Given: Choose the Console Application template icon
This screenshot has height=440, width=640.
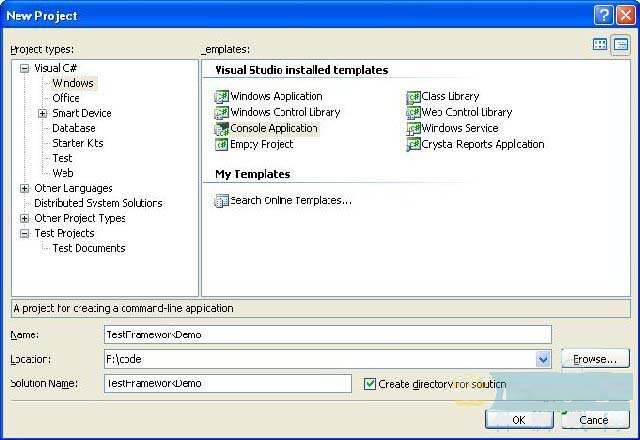Looking at the screenshot, I should (222, 129).
